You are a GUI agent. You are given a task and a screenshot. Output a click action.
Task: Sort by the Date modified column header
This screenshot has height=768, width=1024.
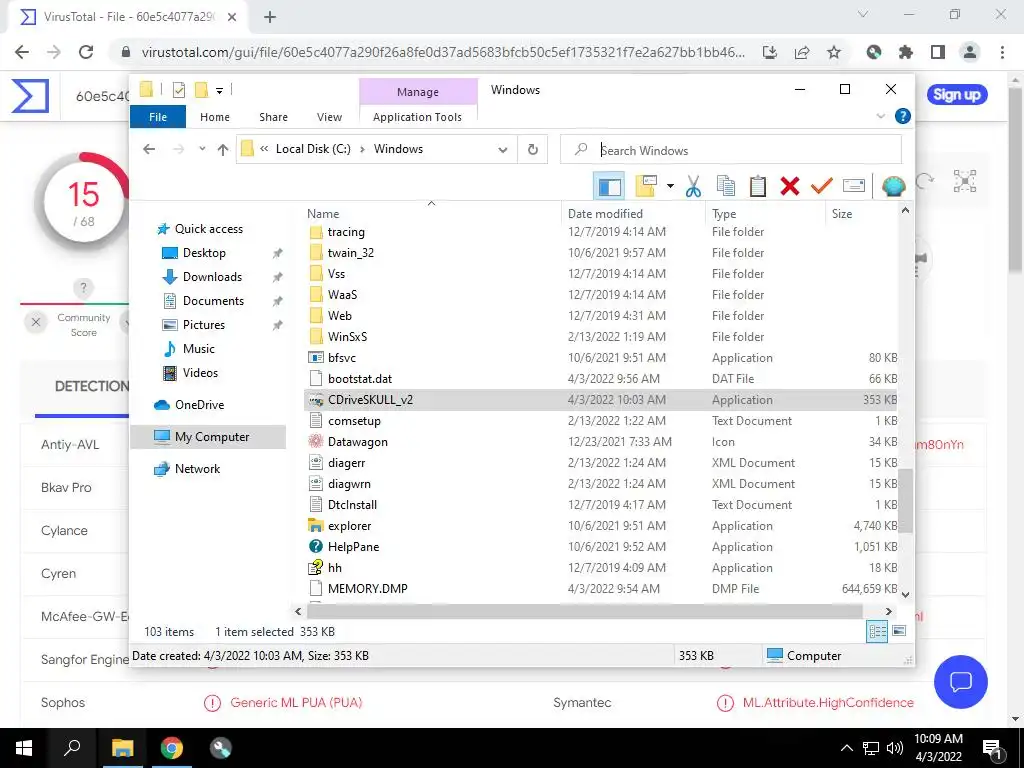coord(605,214)
